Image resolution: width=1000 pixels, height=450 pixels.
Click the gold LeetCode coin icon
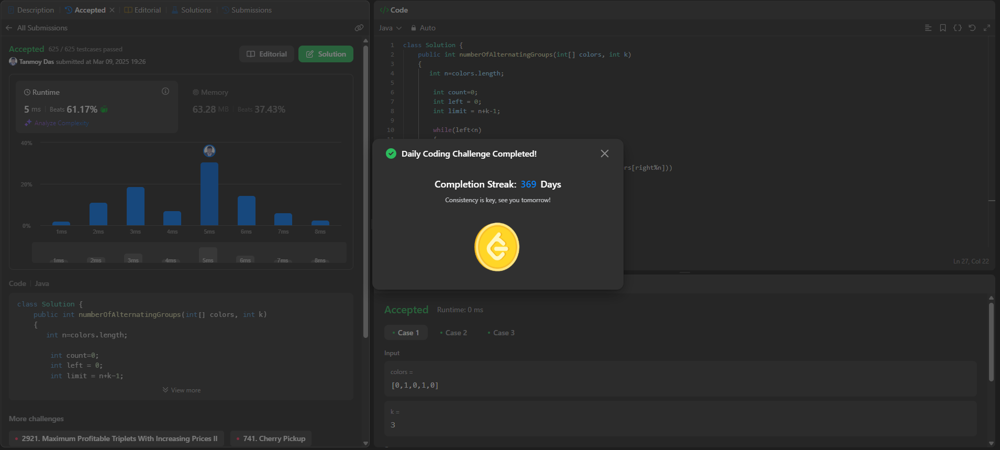coord(497,247)
